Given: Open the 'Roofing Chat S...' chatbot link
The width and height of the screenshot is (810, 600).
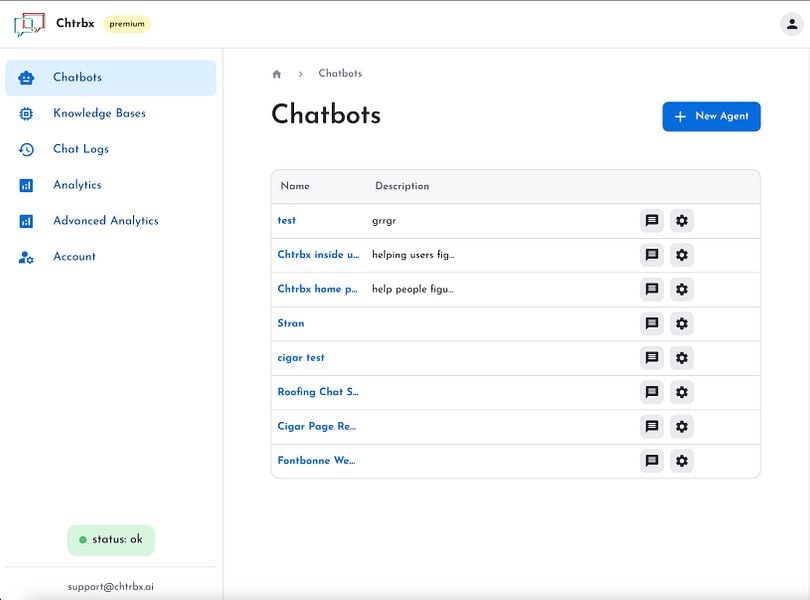Looking at the screenshot, I should point(318,392).
